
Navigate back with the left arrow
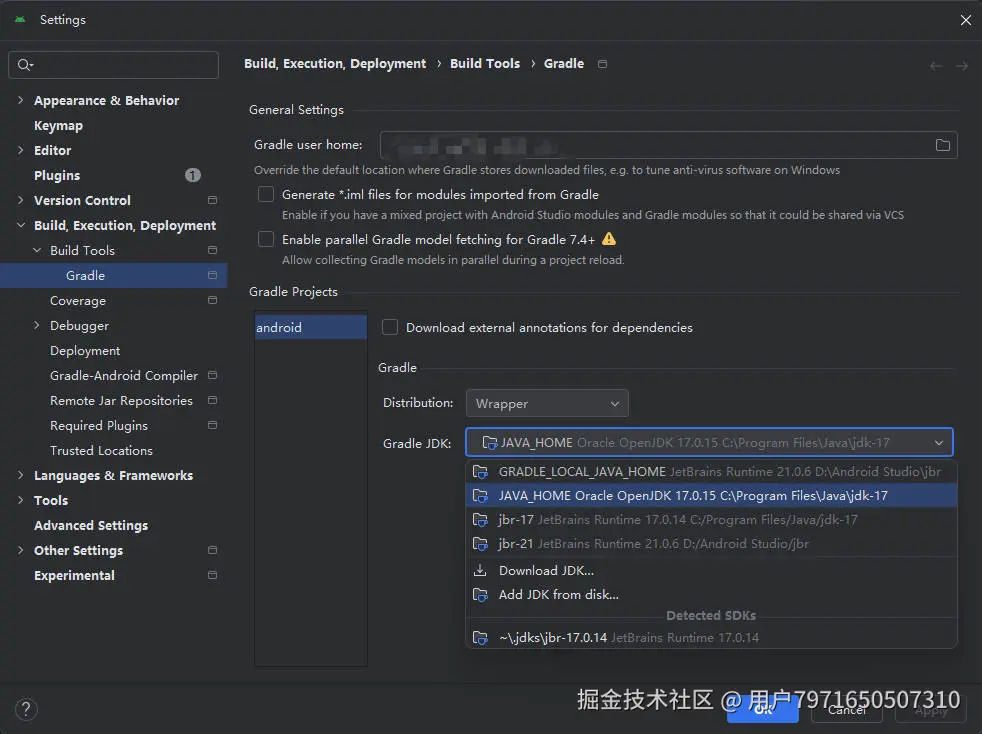click(936, 66)
